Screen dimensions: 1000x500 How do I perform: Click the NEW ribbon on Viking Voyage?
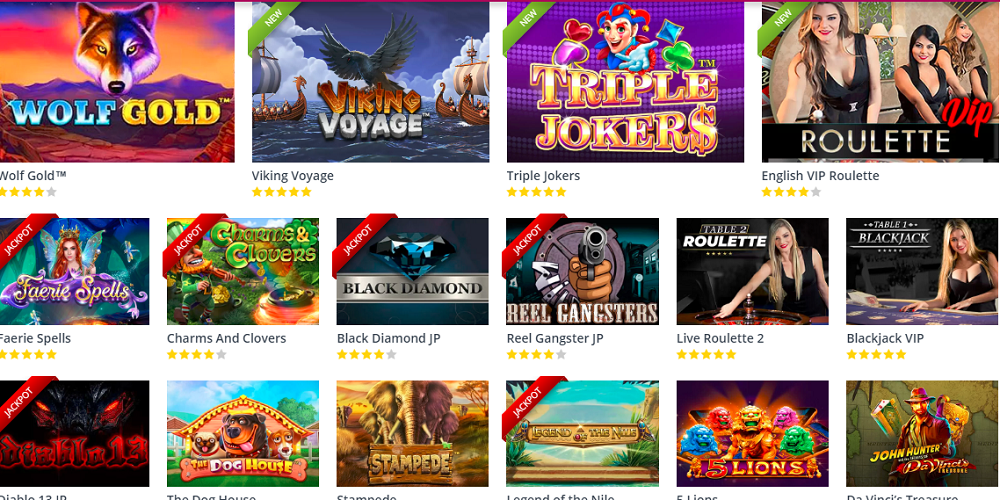[x=273, y=20]
